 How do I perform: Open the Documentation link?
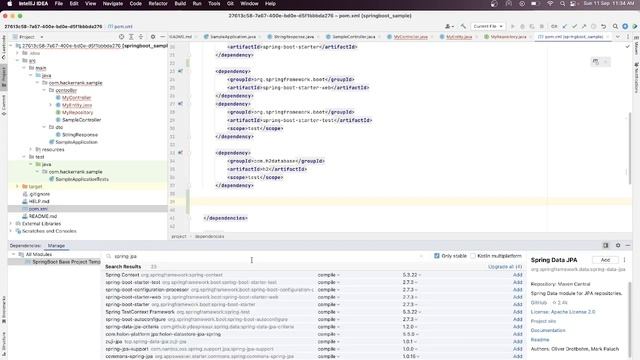pyautogui.click(x=548, y=330)
